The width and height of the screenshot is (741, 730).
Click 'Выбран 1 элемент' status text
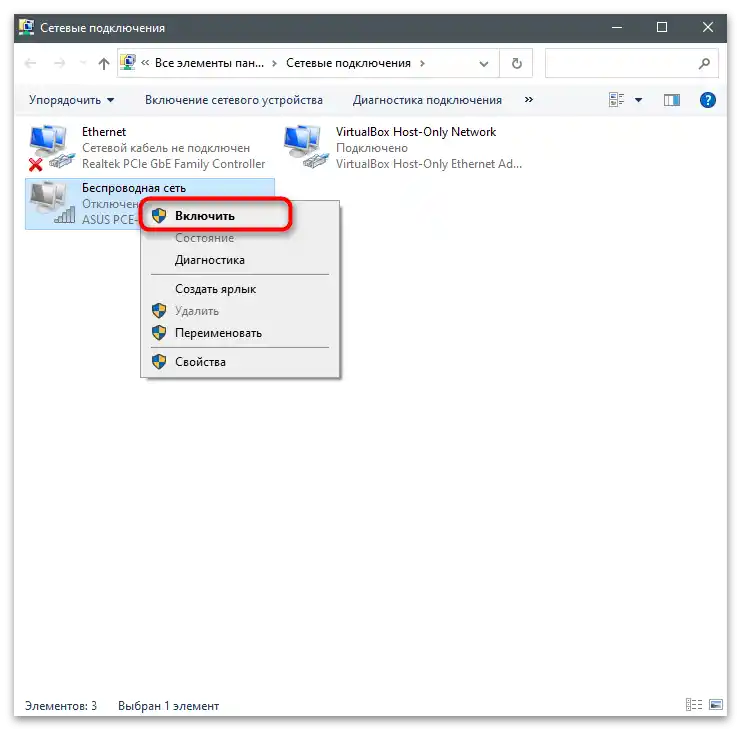point(169,706)
